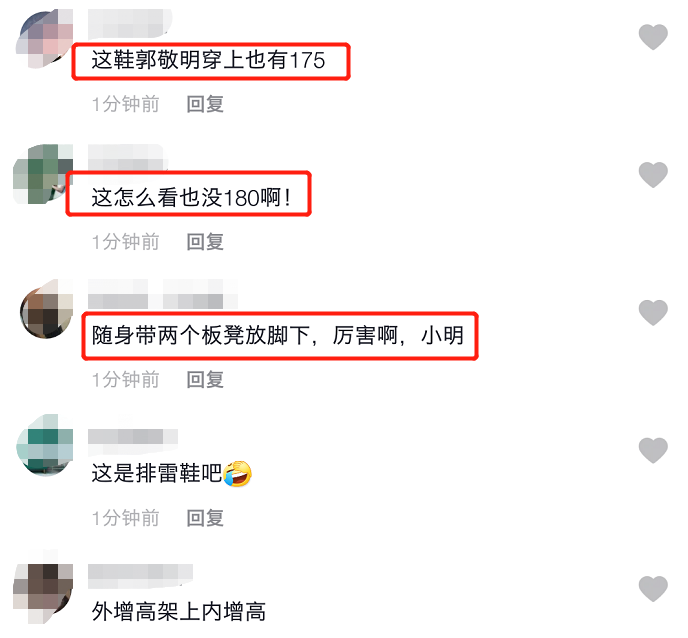Reply to the 随身带两个板凳放脚下 comment

pyautogui.click(x=205, y=380)
